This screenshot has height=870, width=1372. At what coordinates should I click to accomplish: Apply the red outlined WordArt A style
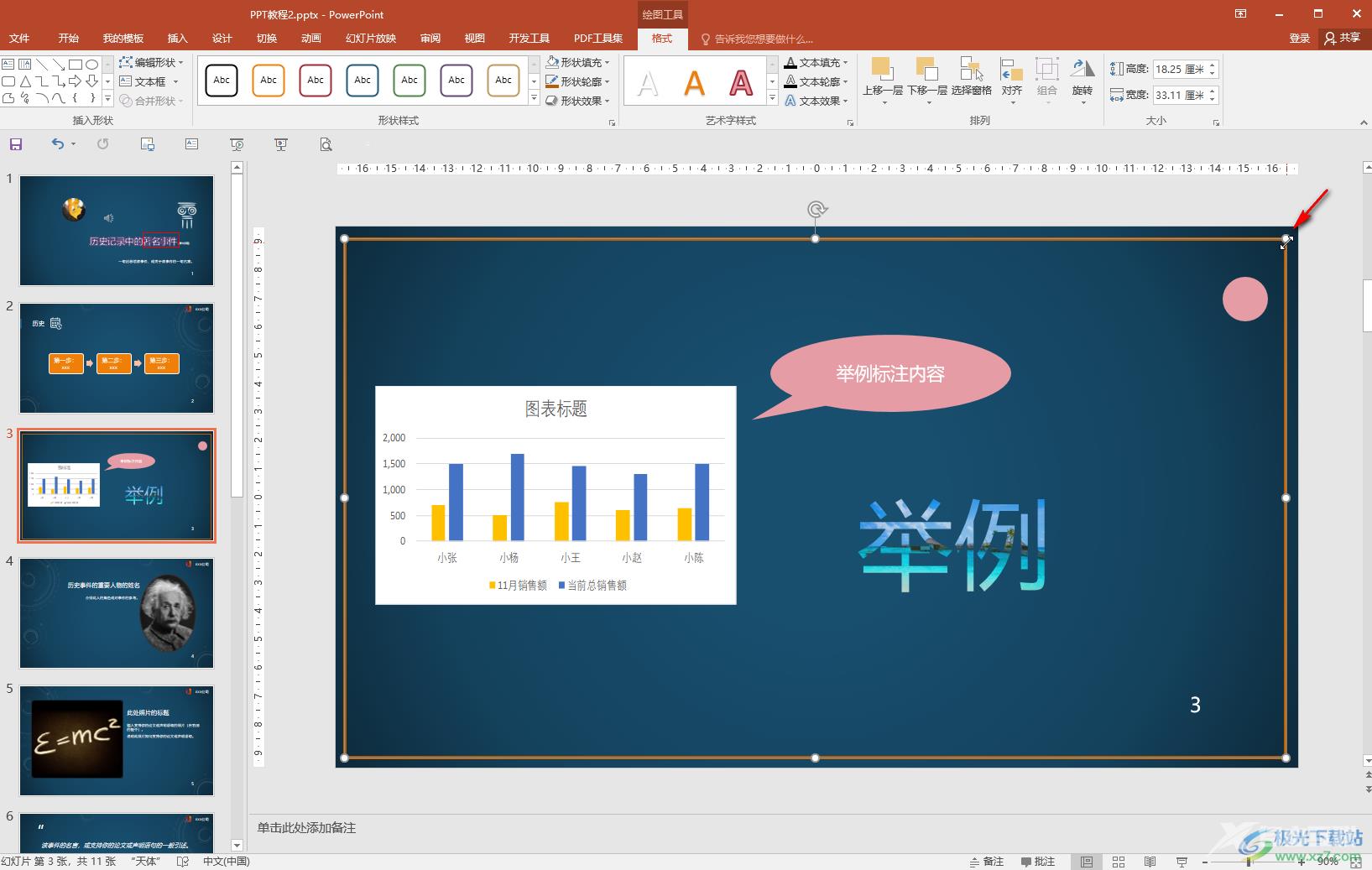pyautogui.click(x=741, y=83)
